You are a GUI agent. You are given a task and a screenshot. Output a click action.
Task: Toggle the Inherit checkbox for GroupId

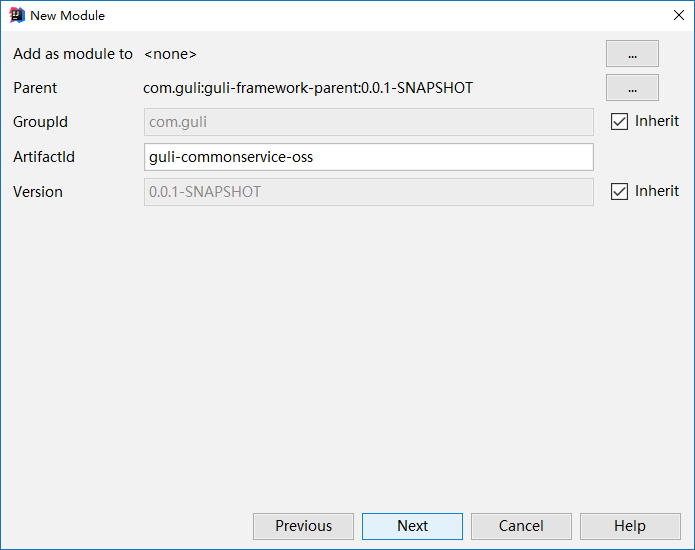(x=620, y=122)
